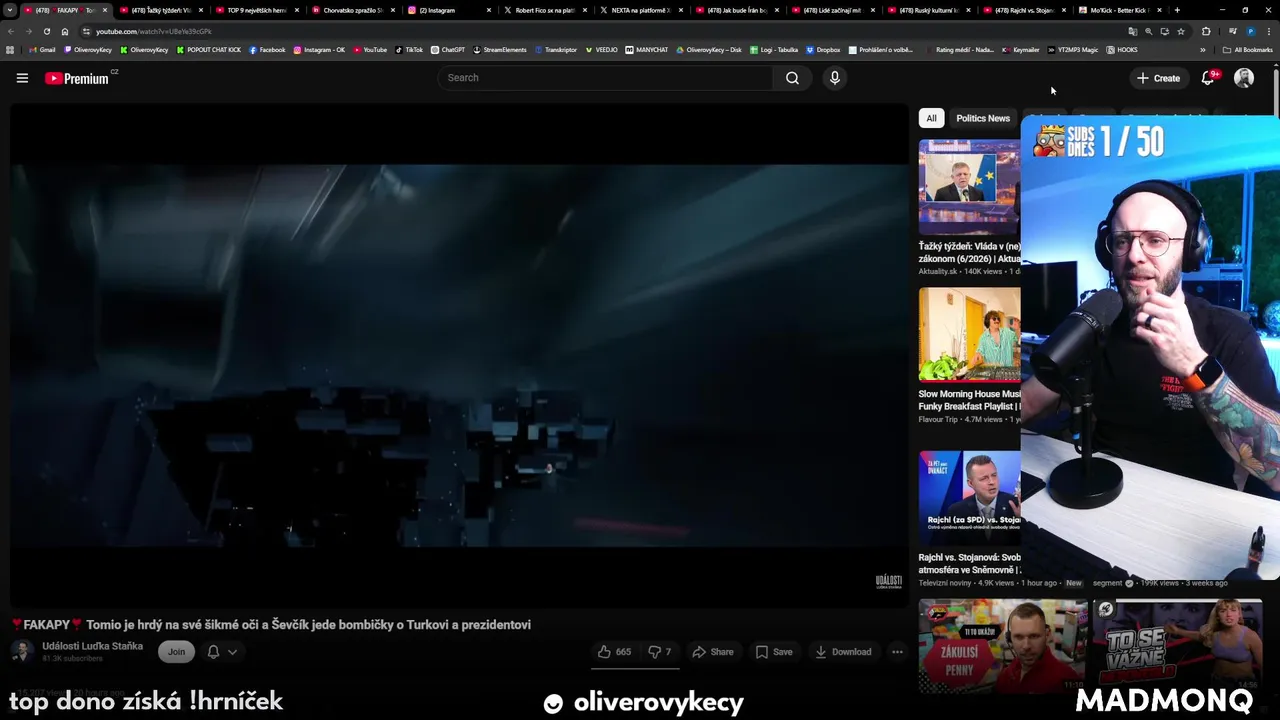The width and height of the screenshot is (1280, 720).
Task: Open Facebook bookmark
Action: 267,49
